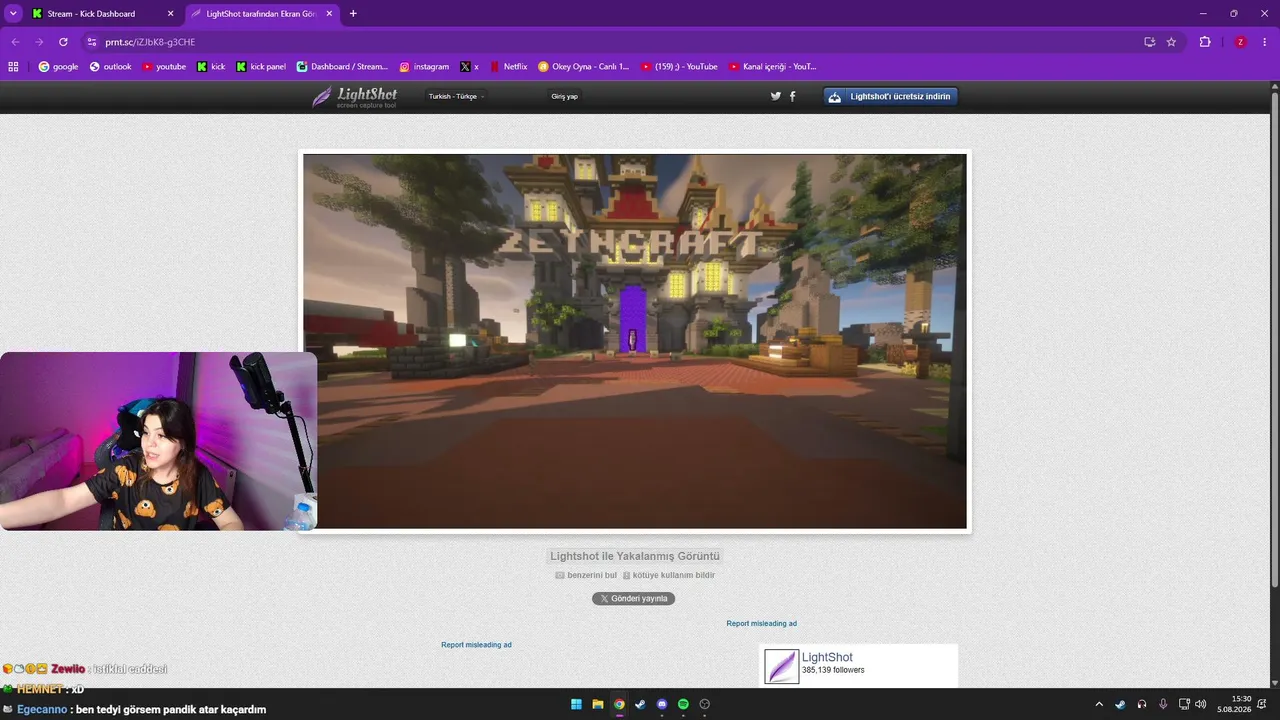Open LightShot's Twitter page icon
The image size is (1280, 720).
(776, 96)
